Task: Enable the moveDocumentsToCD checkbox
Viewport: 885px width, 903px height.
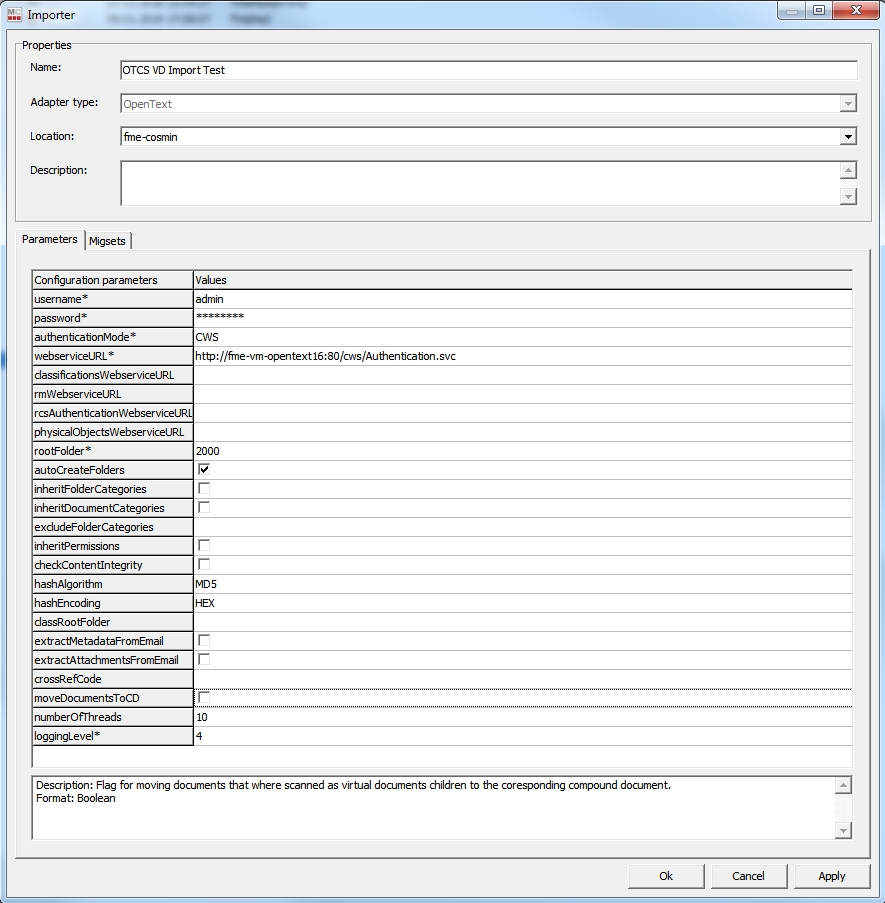Action: (204, 698)
